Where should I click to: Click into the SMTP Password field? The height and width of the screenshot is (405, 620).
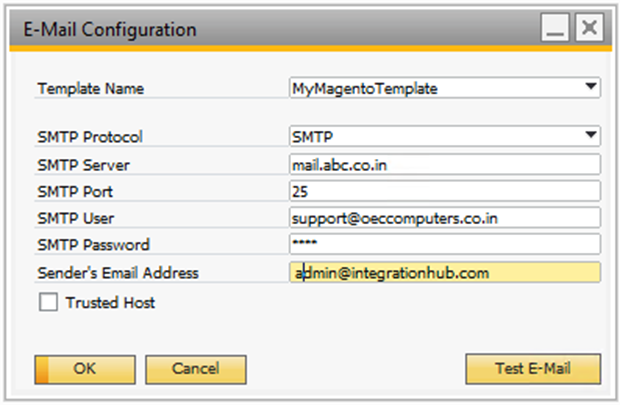[444, 245]
